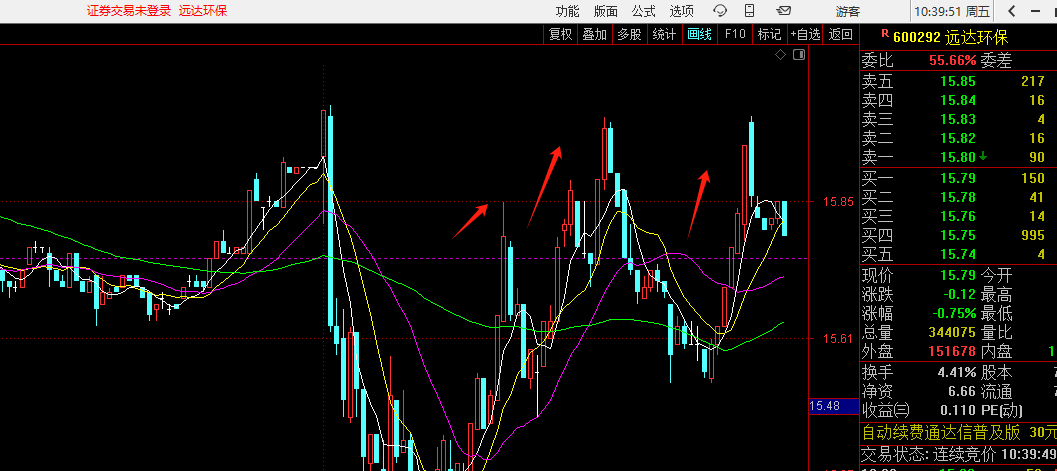Click the 多股 multi-stock button
Screen dimensions: 1057x471
click(x=630, y=34)
